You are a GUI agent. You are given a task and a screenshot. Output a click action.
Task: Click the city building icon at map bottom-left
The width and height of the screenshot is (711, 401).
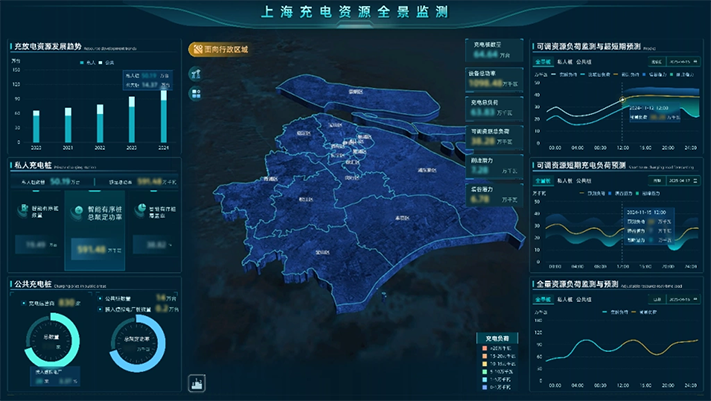click(x=196, y=382)
